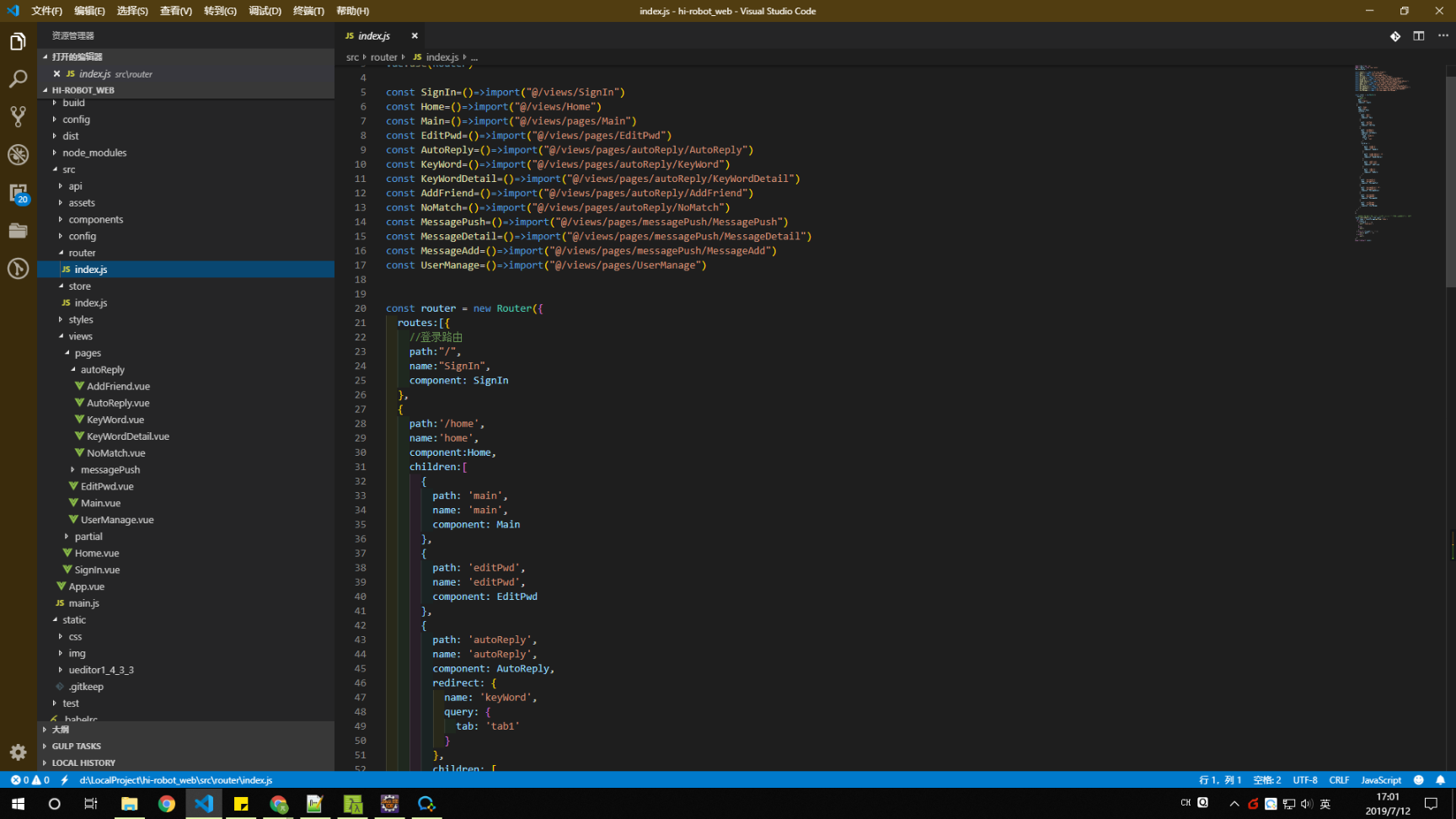Open Google Chrome from the taskbar

pos(167,804)
